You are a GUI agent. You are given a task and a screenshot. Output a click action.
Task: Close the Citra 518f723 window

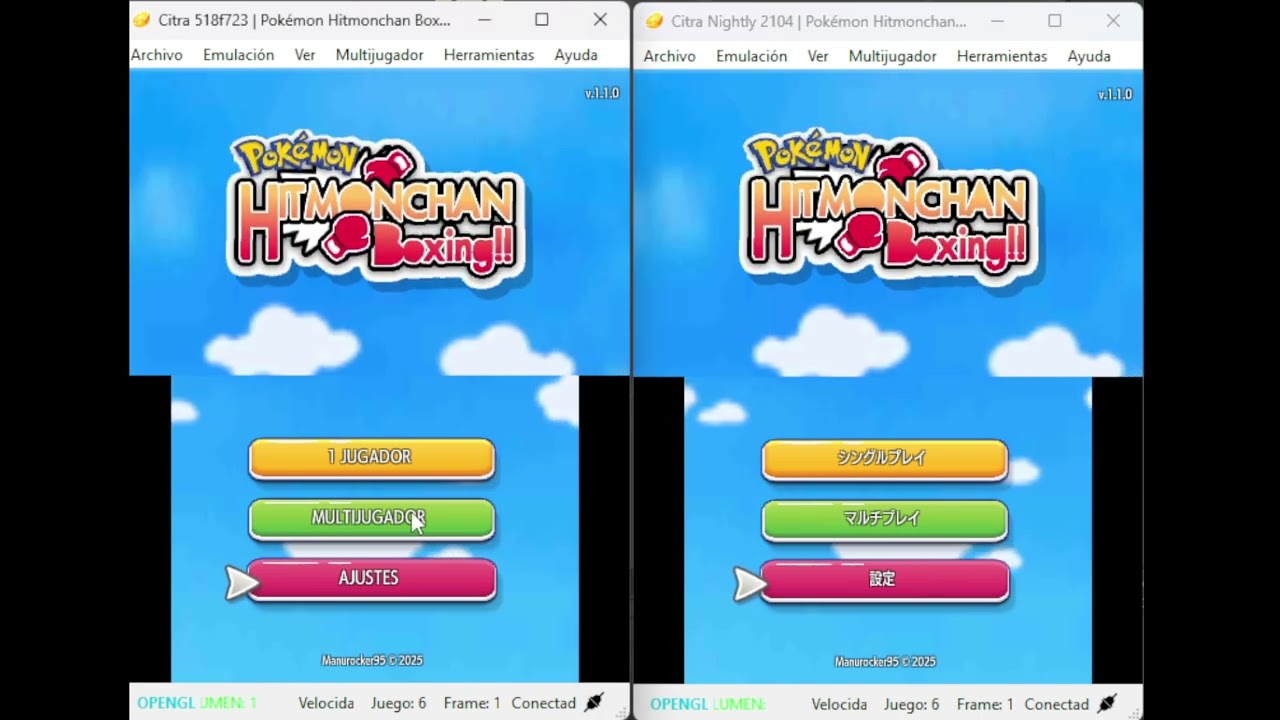(600, 20)
